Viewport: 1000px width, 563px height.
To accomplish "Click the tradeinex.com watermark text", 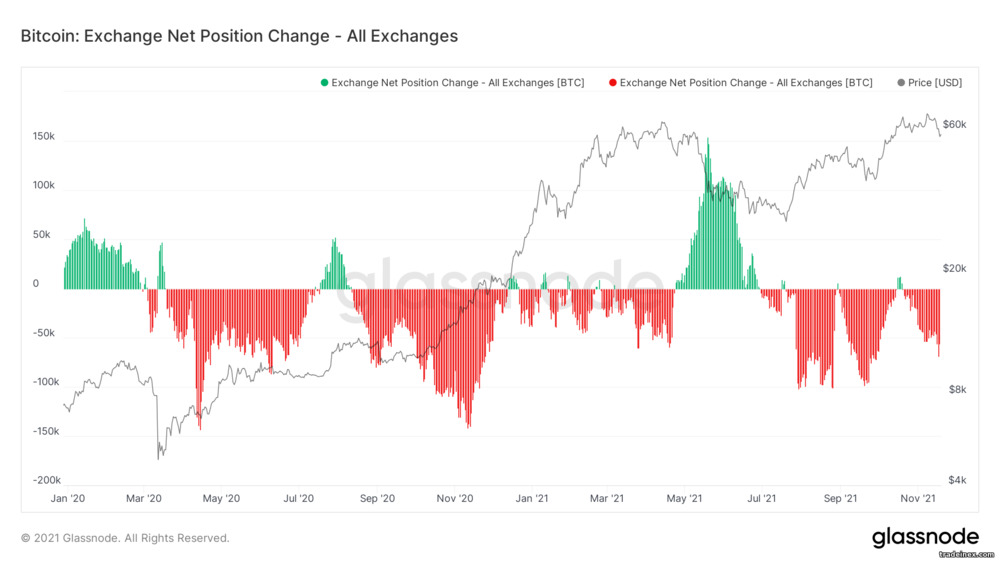I will tap(966, 555).
